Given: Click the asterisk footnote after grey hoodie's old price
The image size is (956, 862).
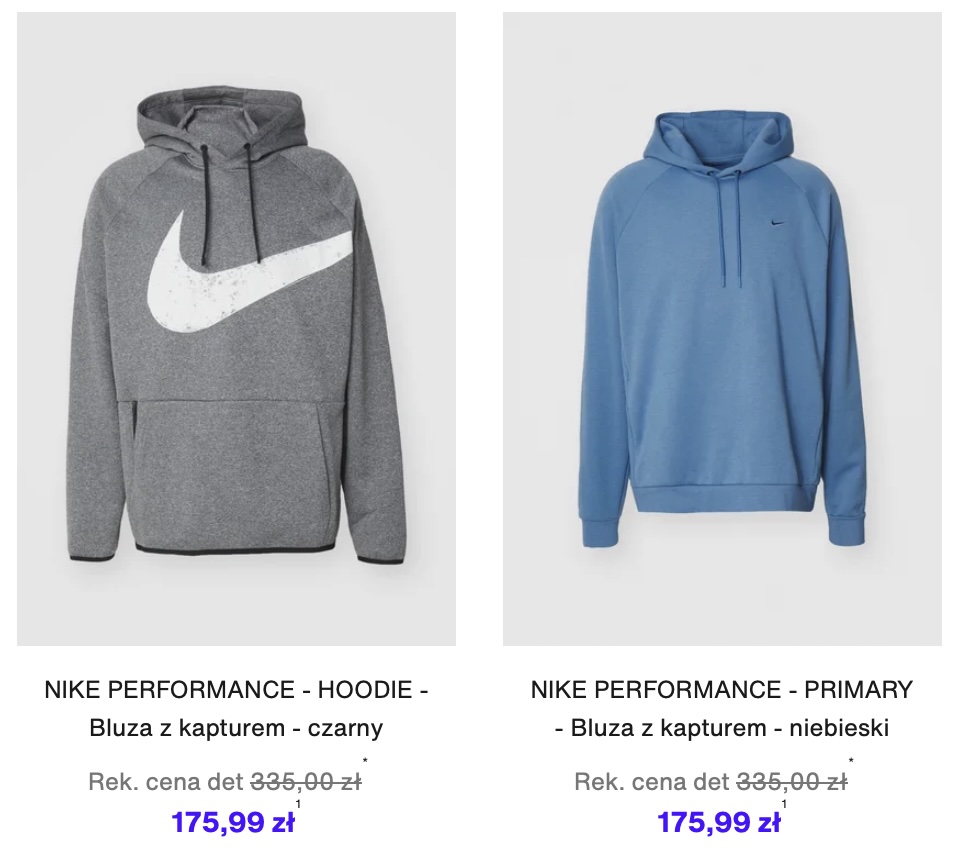Looking at the screenshot, I should point(365,761).
